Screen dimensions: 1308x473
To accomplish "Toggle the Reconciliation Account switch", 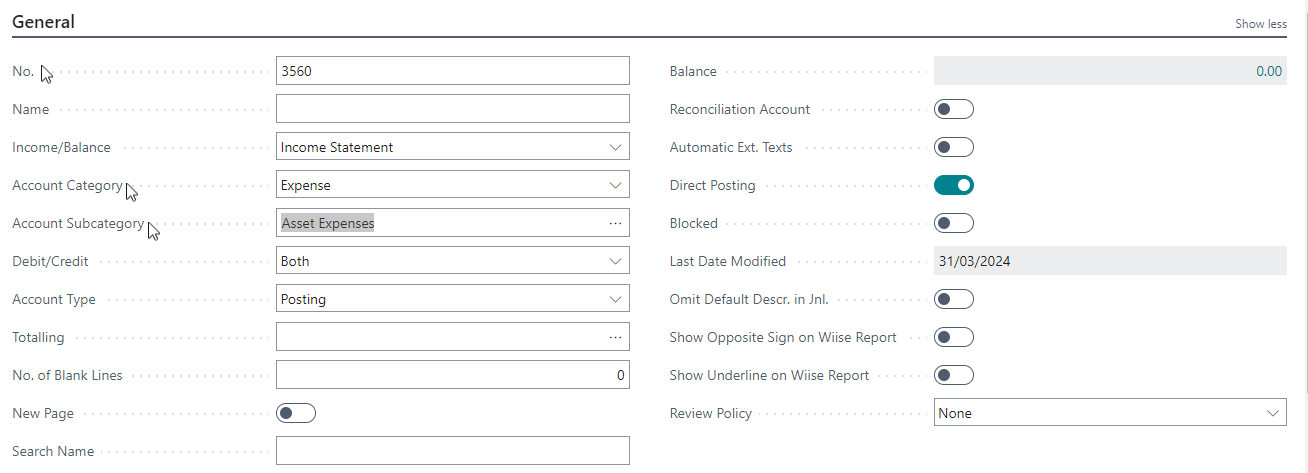I will click(953, 109).
